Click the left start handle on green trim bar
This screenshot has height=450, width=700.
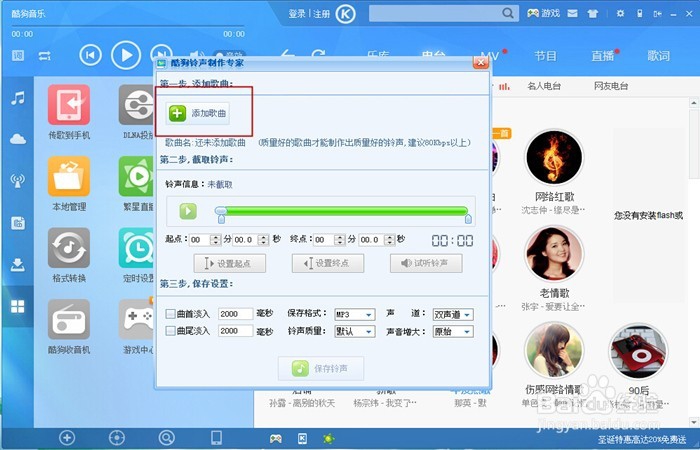click(221, 219)
